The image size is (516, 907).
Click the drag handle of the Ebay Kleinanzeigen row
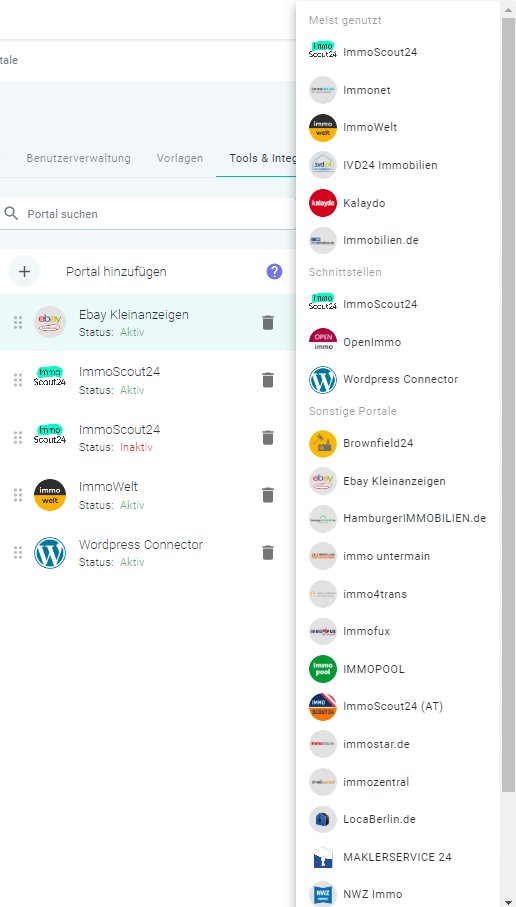tap(18, 323)
